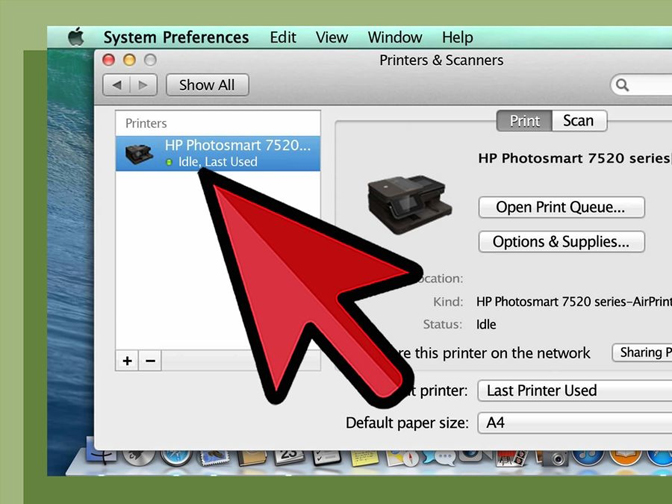This screenshot has width=672, height=504.
Task: Open the Help menu
Action: pyautogui.click(x=457, y=38)
